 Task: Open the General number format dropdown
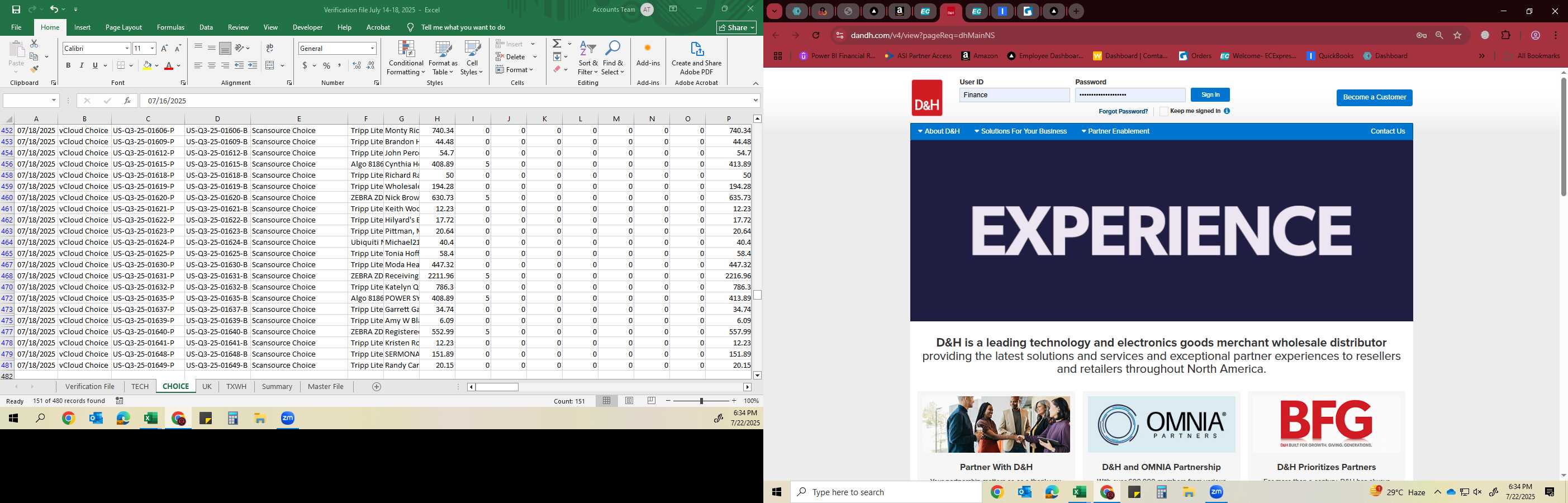coord(373,48)
